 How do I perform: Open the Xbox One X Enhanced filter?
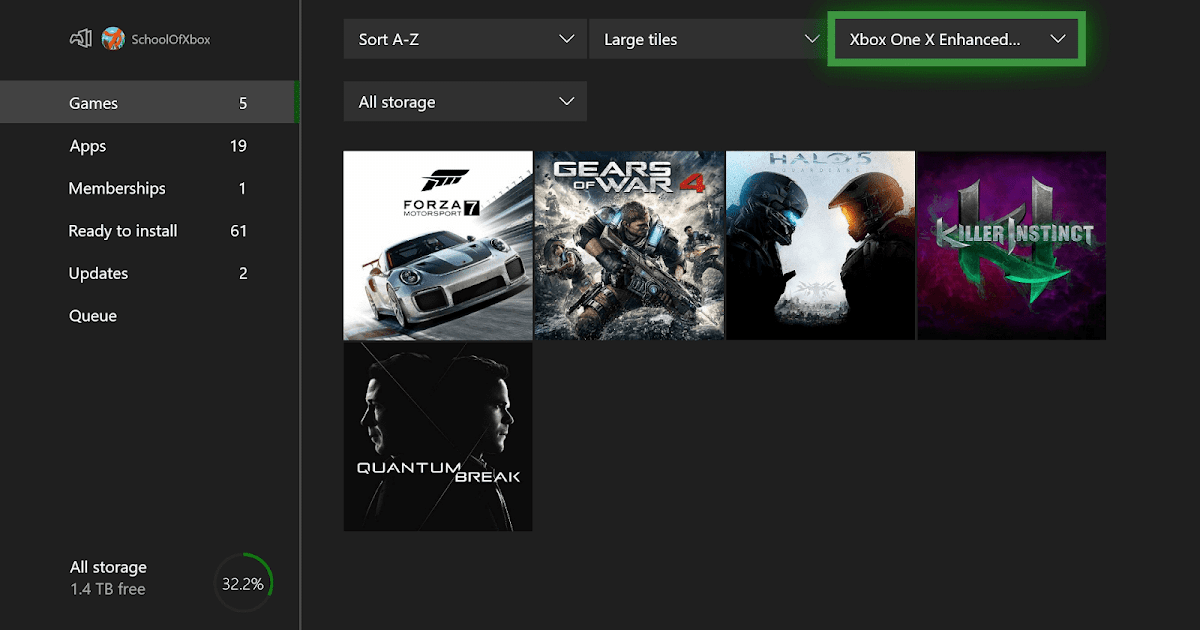click(955, 39)
